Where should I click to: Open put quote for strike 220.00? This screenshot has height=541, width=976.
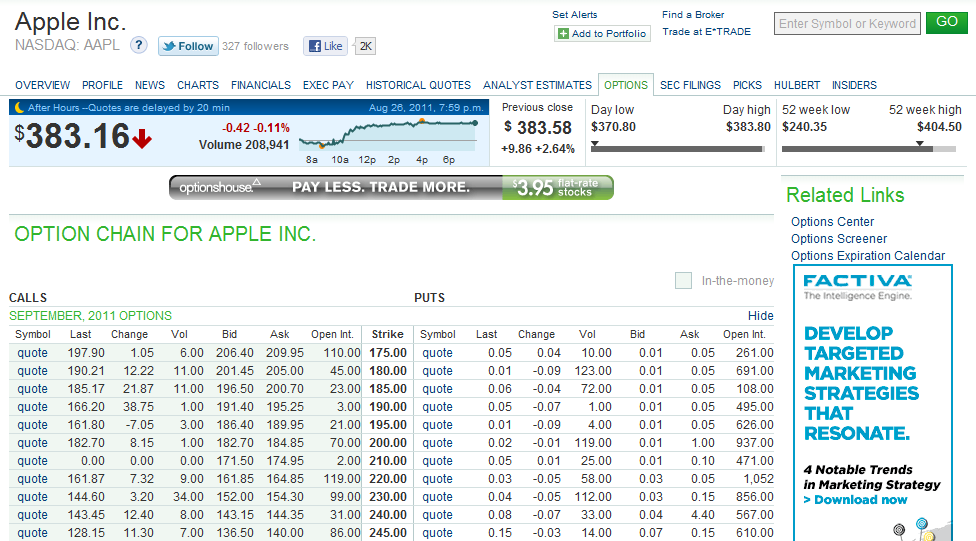(437, 479)
